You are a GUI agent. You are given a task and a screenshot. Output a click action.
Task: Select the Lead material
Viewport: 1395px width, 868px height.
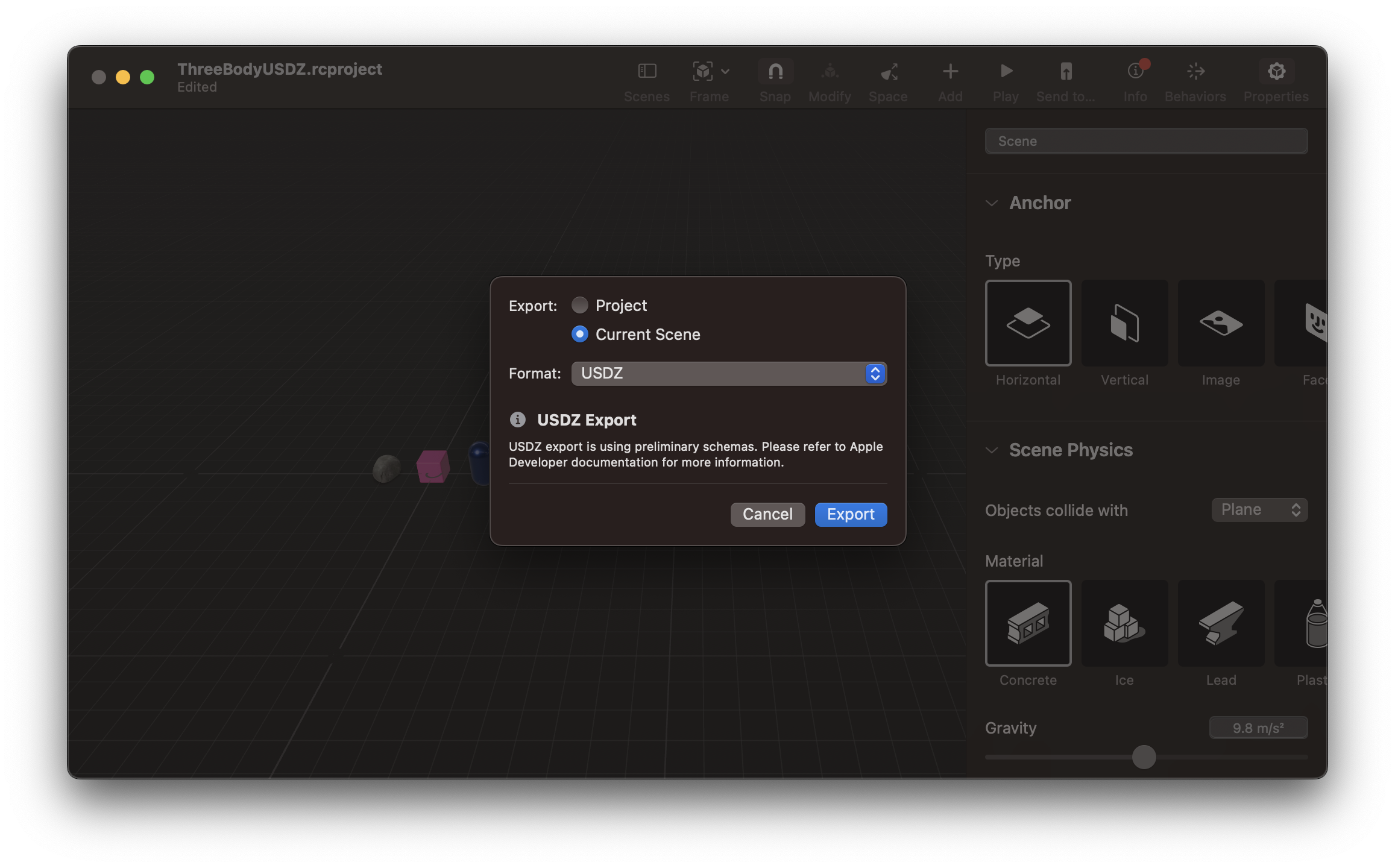click(x=1221, y=623)
